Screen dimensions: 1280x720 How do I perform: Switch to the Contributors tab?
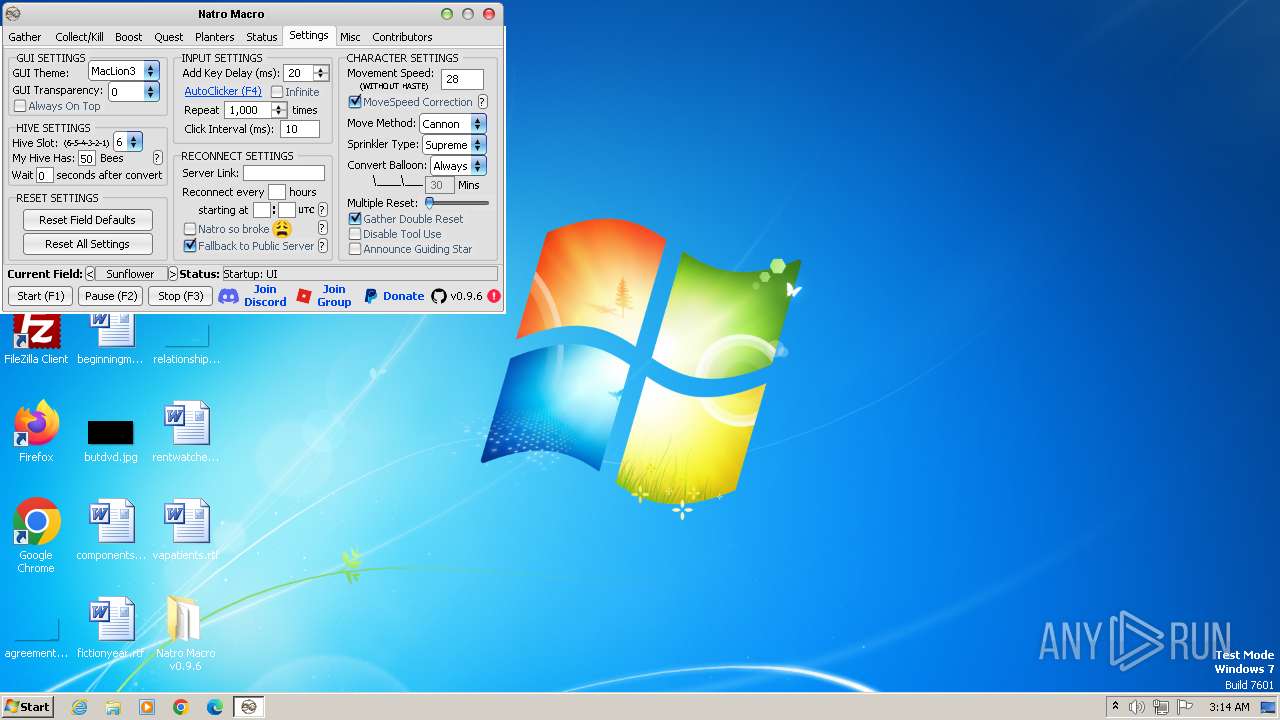pyautogui.click(x=402, y=37)
